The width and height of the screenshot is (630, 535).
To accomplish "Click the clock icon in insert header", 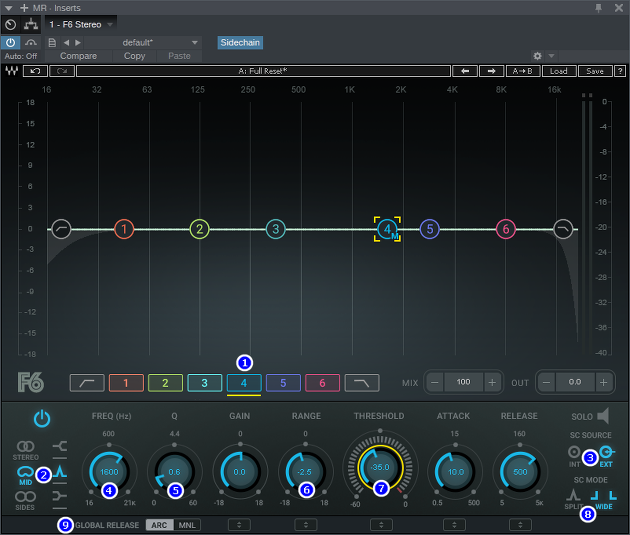I will coord(11,25).
